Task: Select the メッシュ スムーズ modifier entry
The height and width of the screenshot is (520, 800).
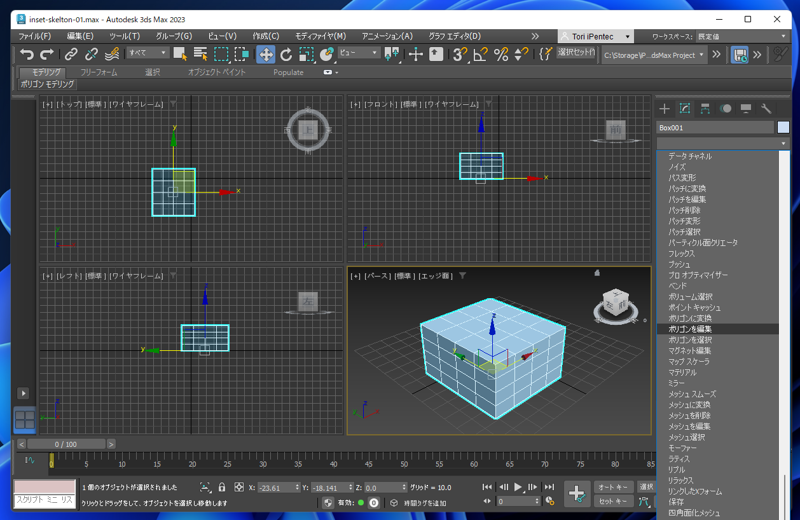Action: click(x=717, y=394)
